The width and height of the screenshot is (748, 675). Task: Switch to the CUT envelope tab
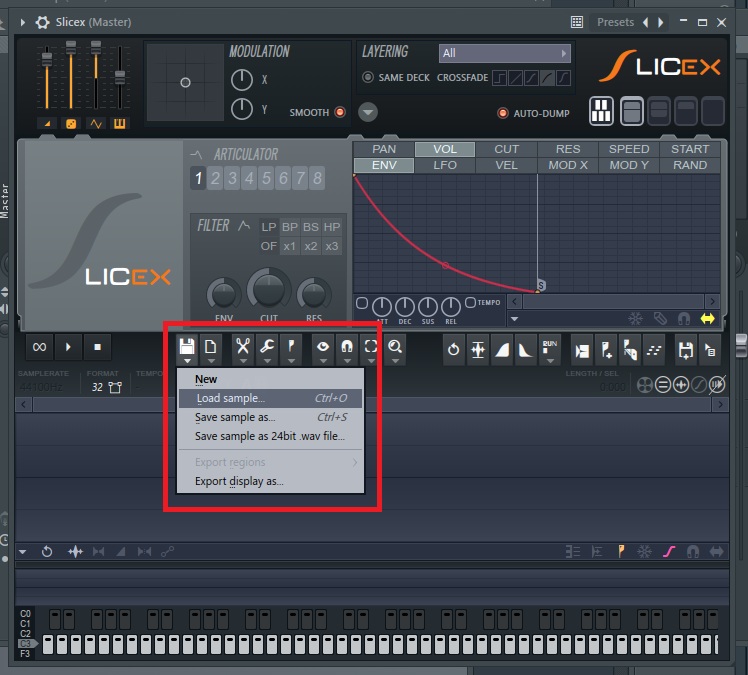click(506, 149)
